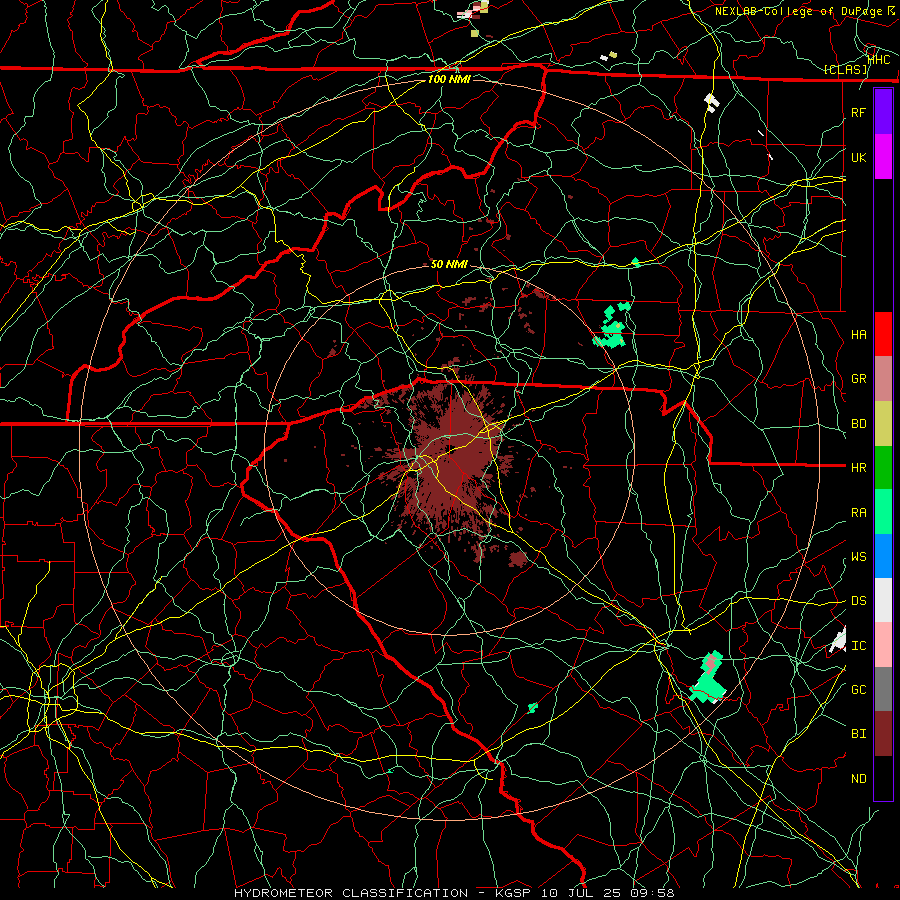Click the GR legend label
The image size is (900, 900).
pyautogui.click(x=858, y=379)
